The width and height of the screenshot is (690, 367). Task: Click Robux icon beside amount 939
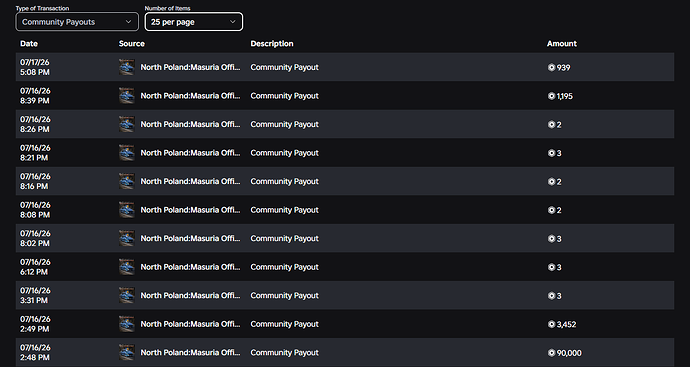tap(551, 67)
